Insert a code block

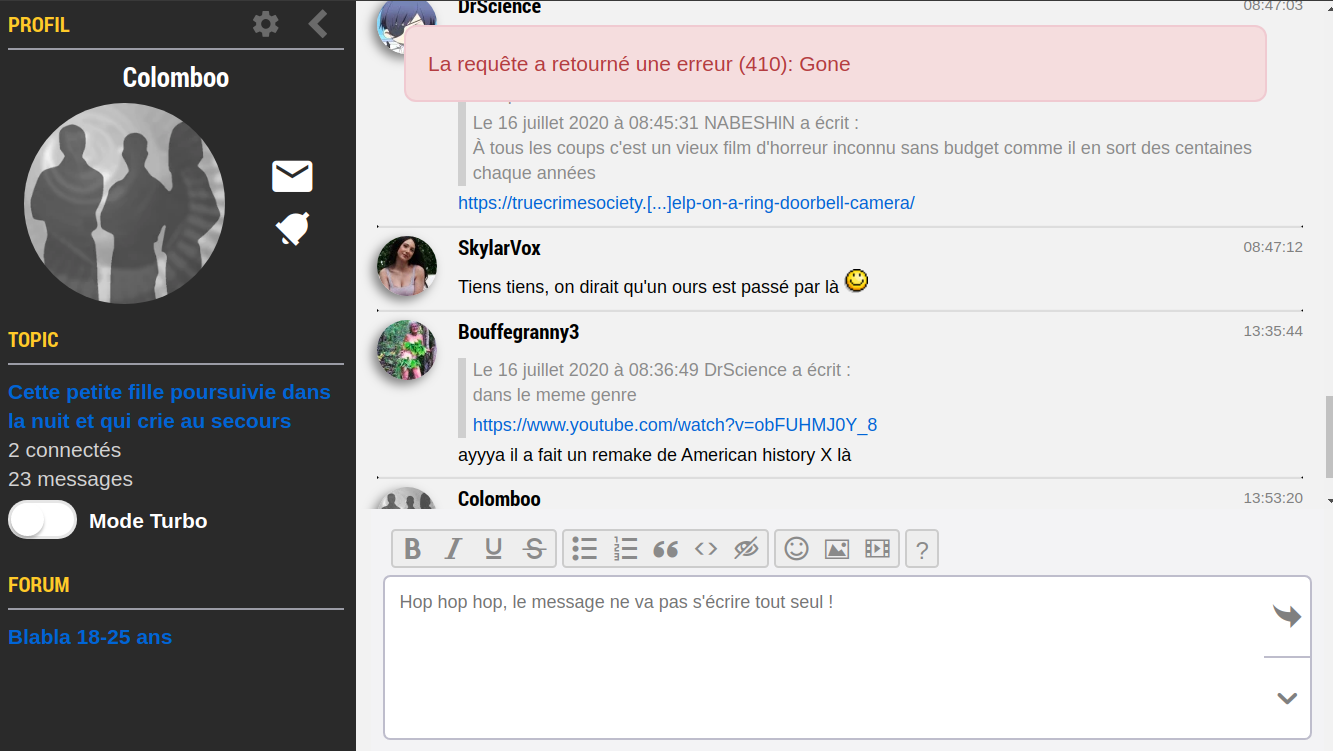[x=706, y=549]
